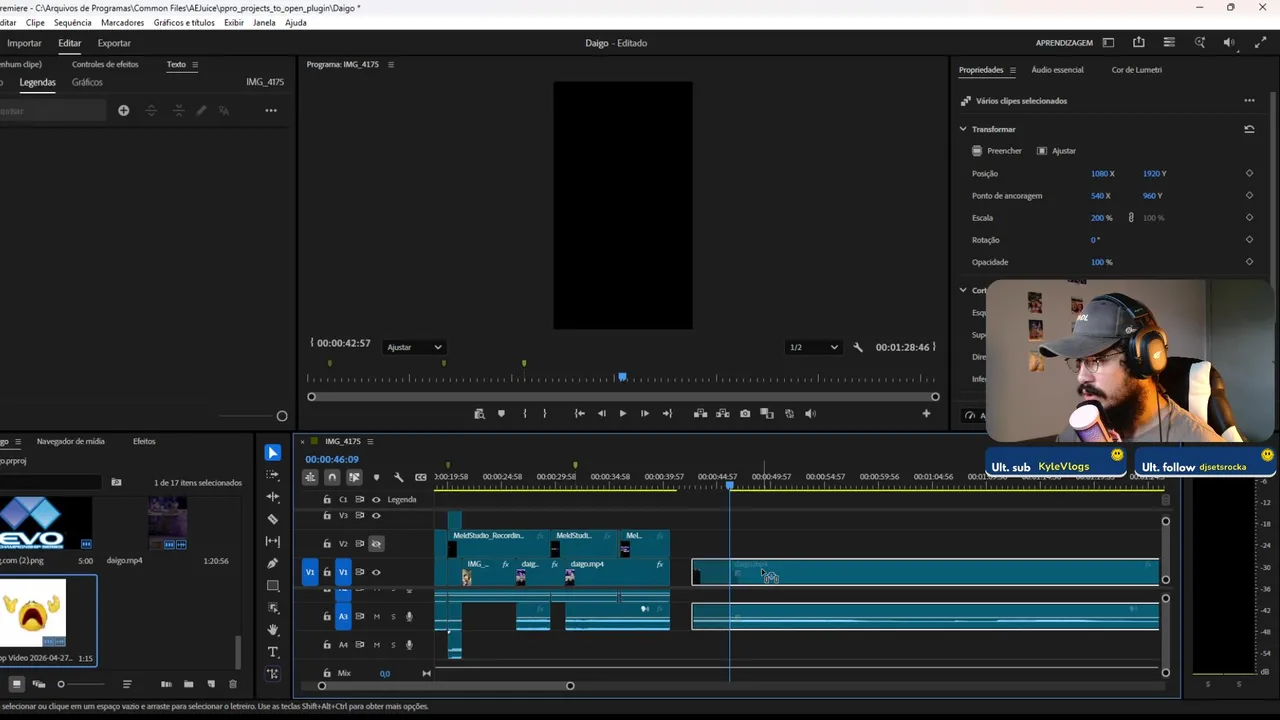
Task: Open the IMG_4175 timeline panel menu
Action: [370, 441]
